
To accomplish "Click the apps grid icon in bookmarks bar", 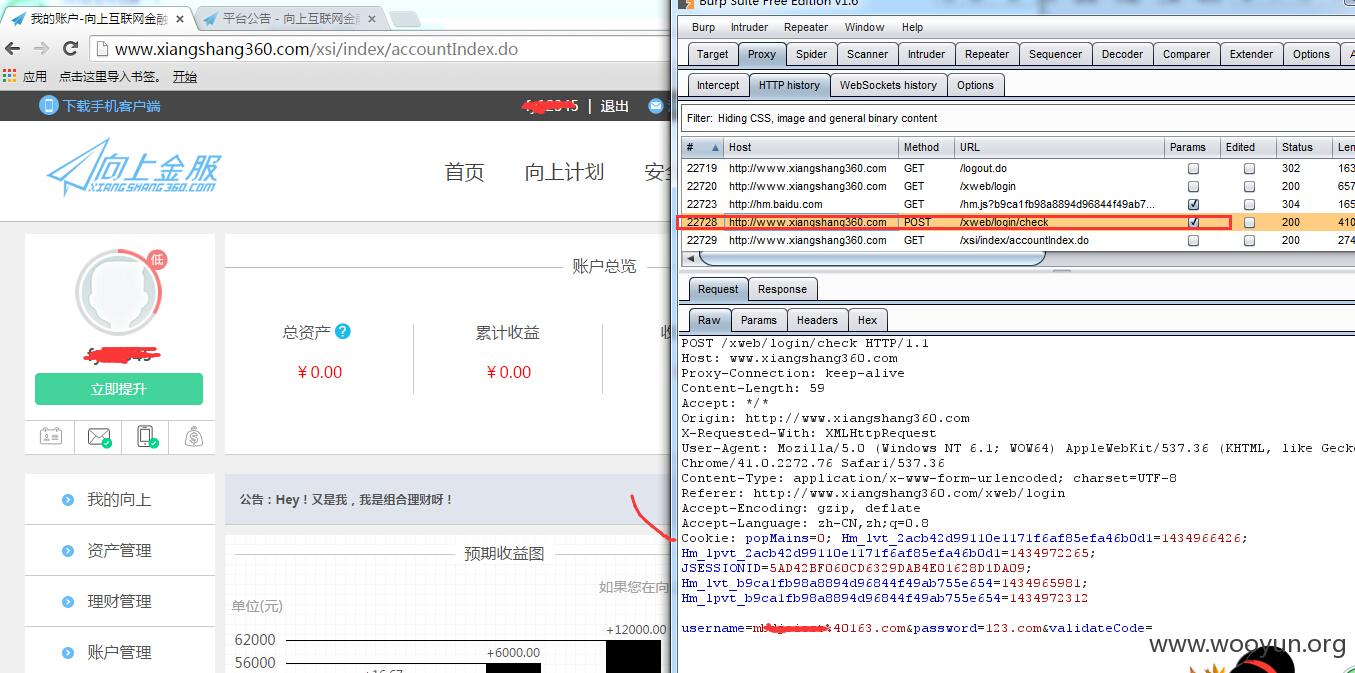I will tap(10, 76).
